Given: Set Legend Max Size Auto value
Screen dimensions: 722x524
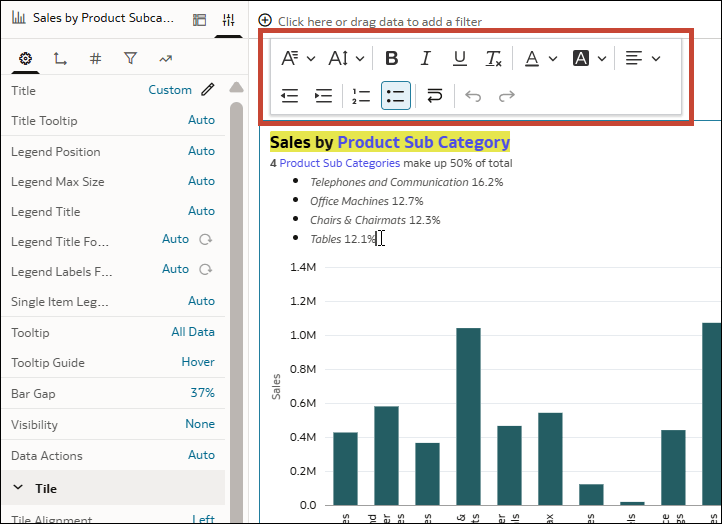Looking at the screenshot, I should tap(201, 180).
